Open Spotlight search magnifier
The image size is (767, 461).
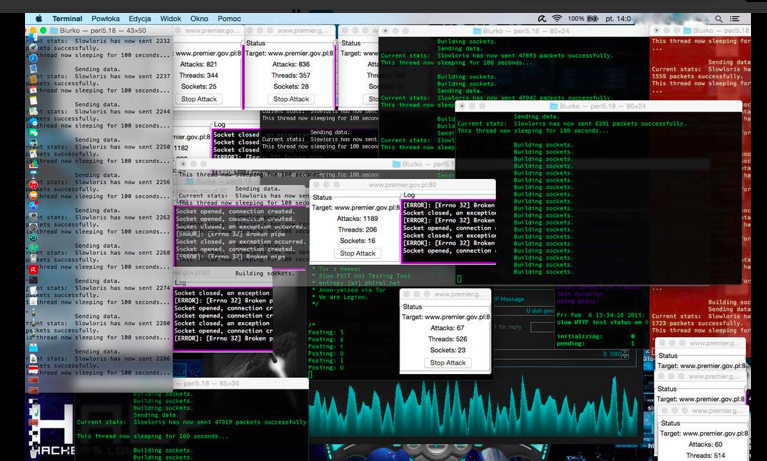tap(719, 19)
